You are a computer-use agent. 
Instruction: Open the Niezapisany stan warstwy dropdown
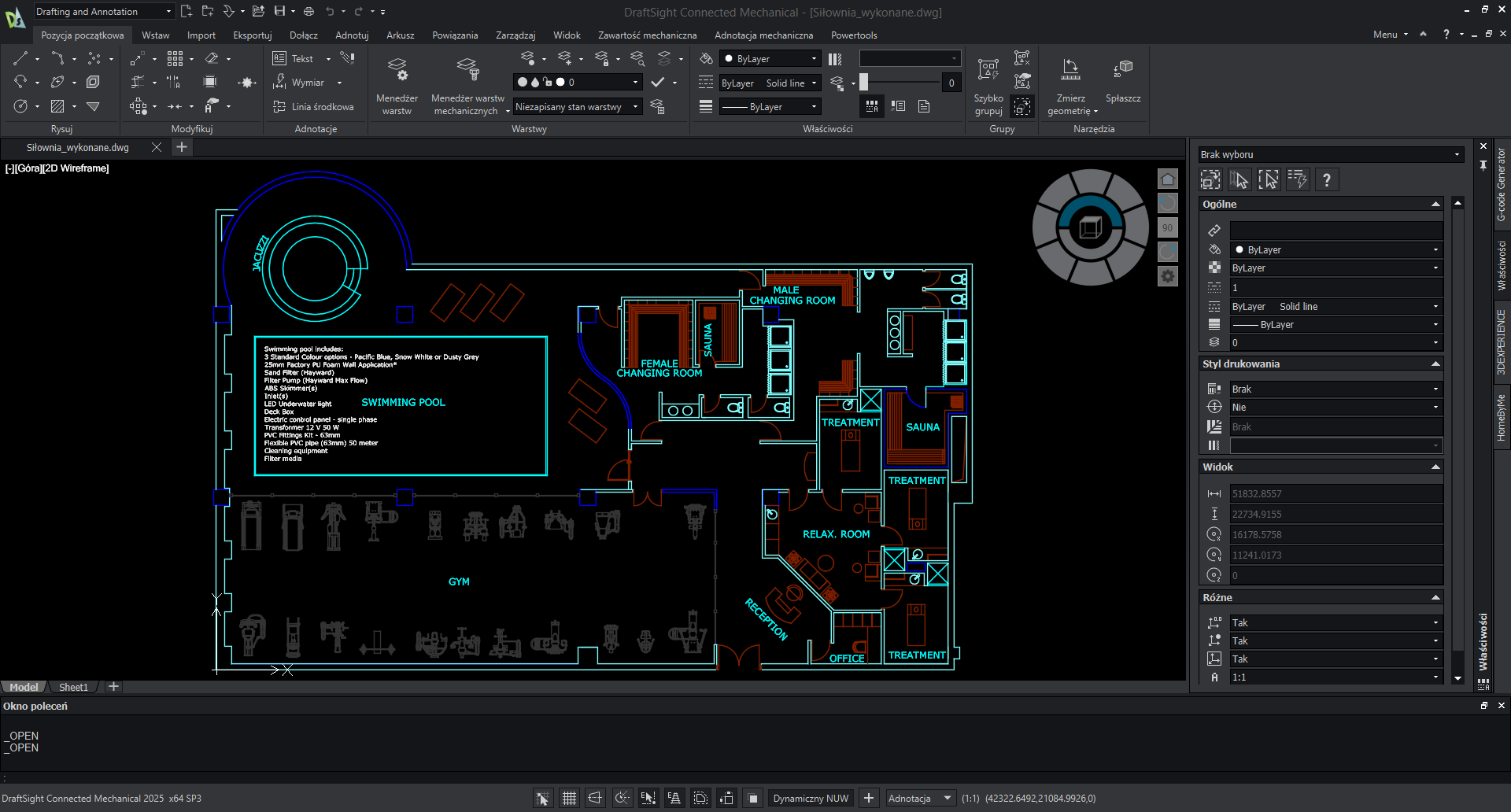tap(577, 107)
